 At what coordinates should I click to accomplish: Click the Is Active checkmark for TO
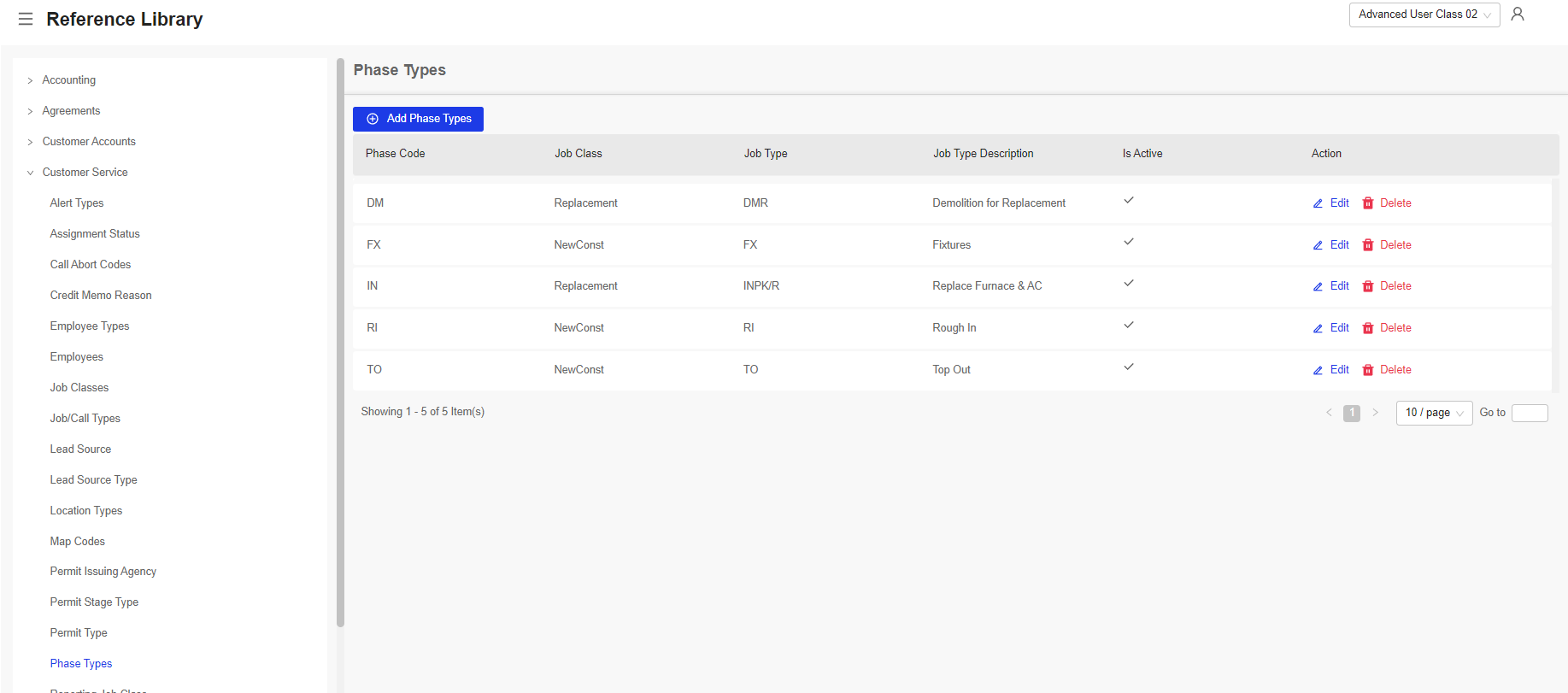pyautogui.click(x=1129, y=367)
